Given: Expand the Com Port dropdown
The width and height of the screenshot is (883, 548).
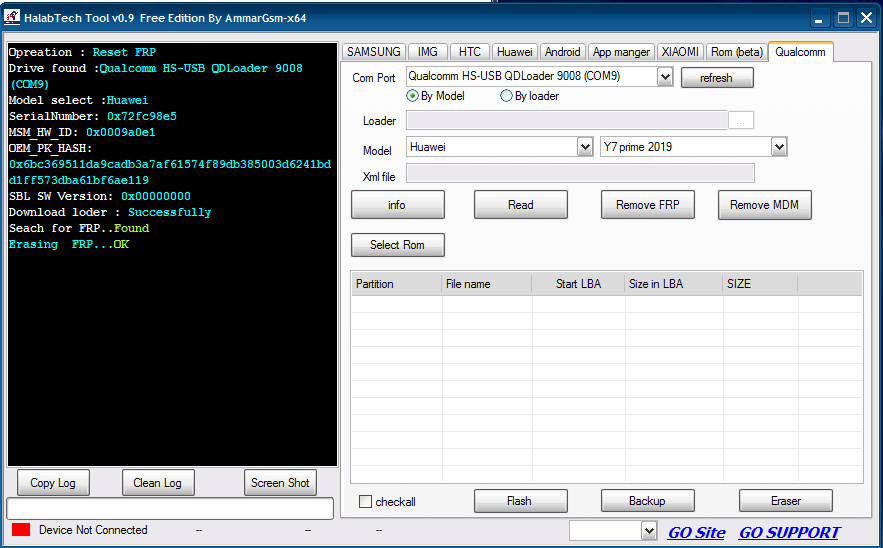Looking at the screenshot, I should tap(665, 77).
